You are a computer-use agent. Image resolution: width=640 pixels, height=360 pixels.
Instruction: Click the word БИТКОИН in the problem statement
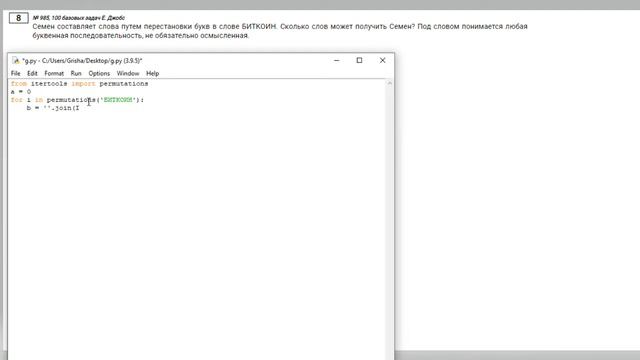tap(259, 27)
